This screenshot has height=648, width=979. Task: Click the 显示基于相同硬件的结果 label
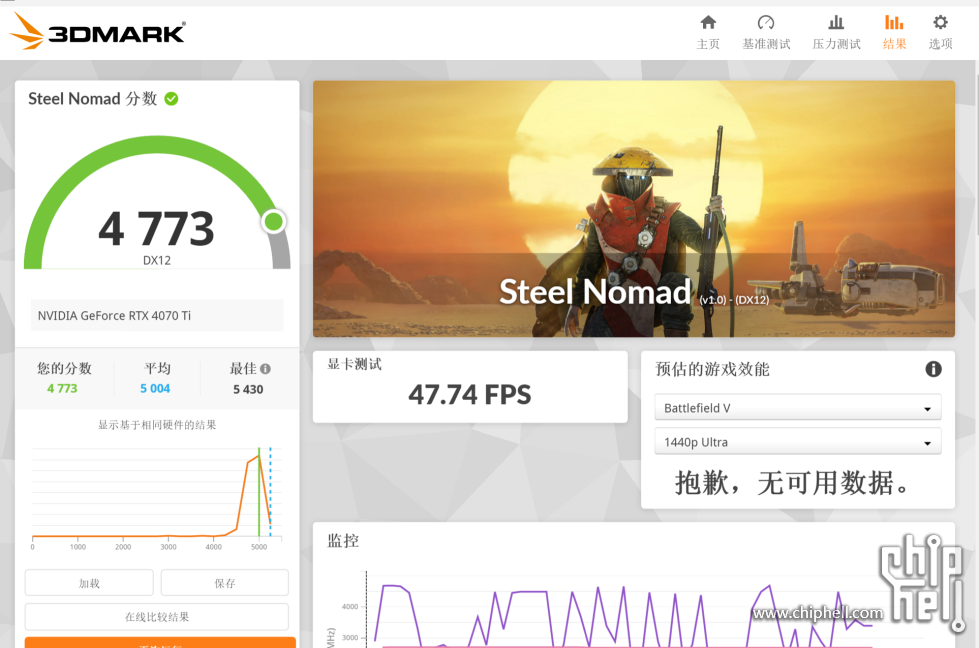157,425
